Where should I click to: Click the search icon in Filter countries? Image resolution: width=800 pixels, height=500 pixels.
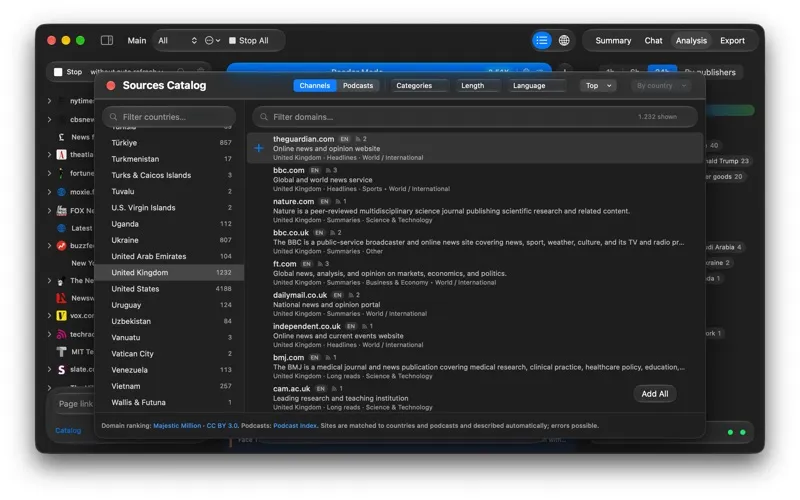(x=113, y=117)
